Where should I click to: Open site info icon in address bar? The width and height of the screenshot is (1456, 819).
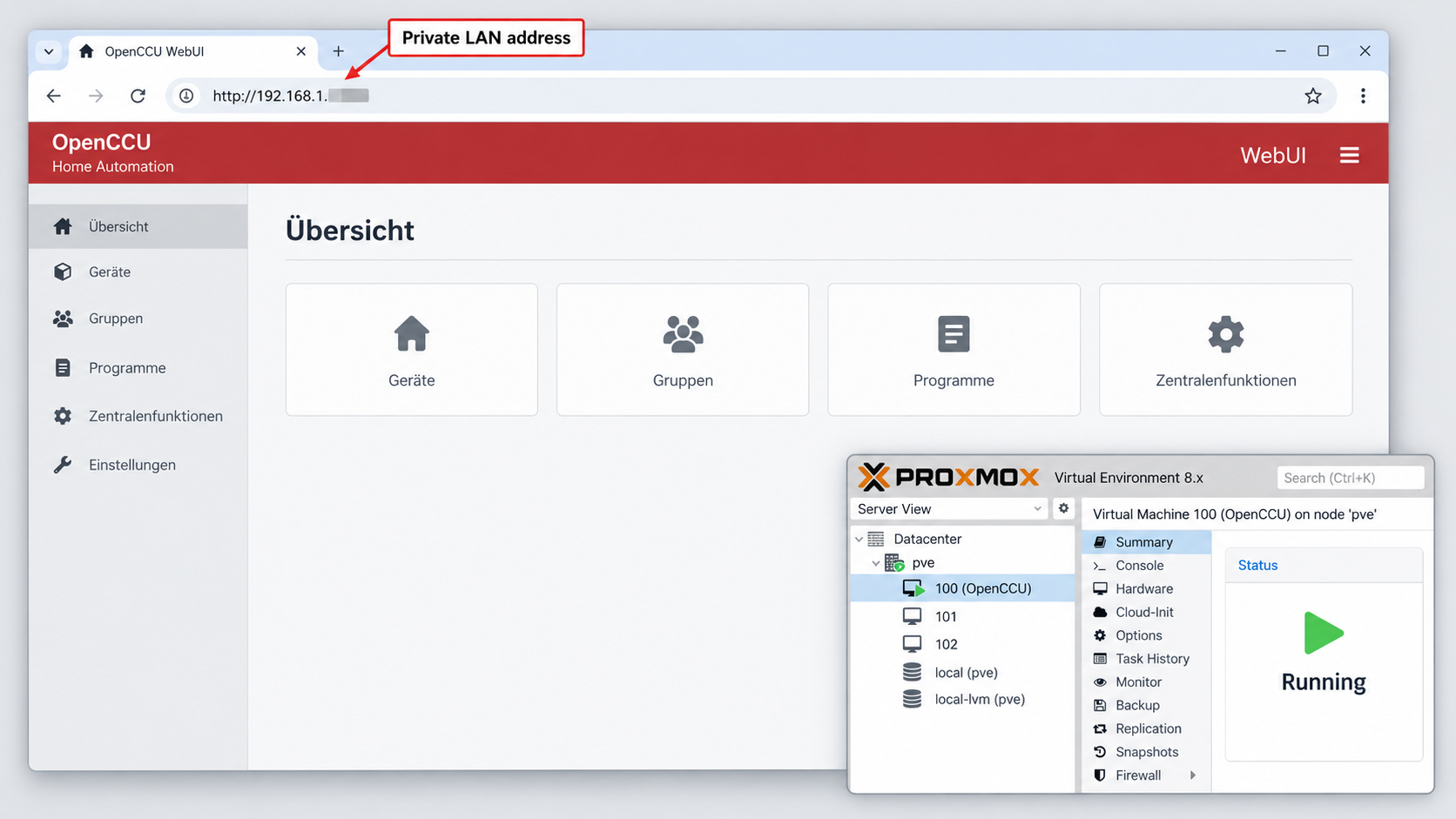[186, 96]
